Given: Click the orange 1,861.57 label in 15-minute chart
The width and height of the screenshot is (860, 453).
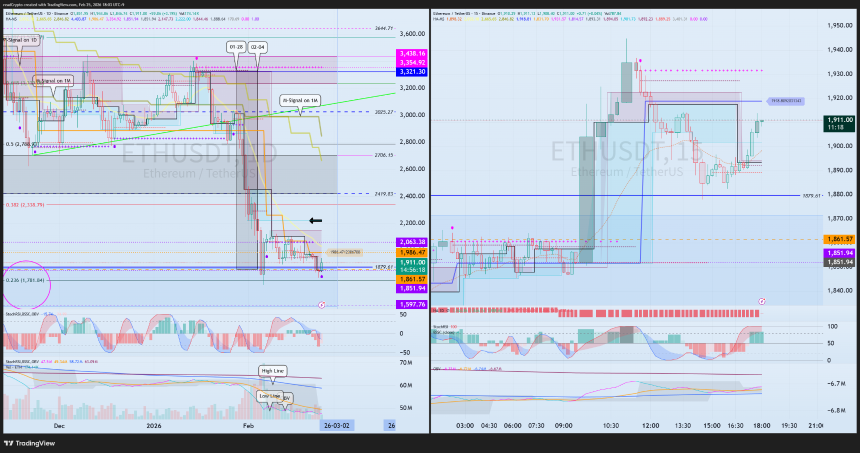Looking at the screenshot, I should [839, 239].
